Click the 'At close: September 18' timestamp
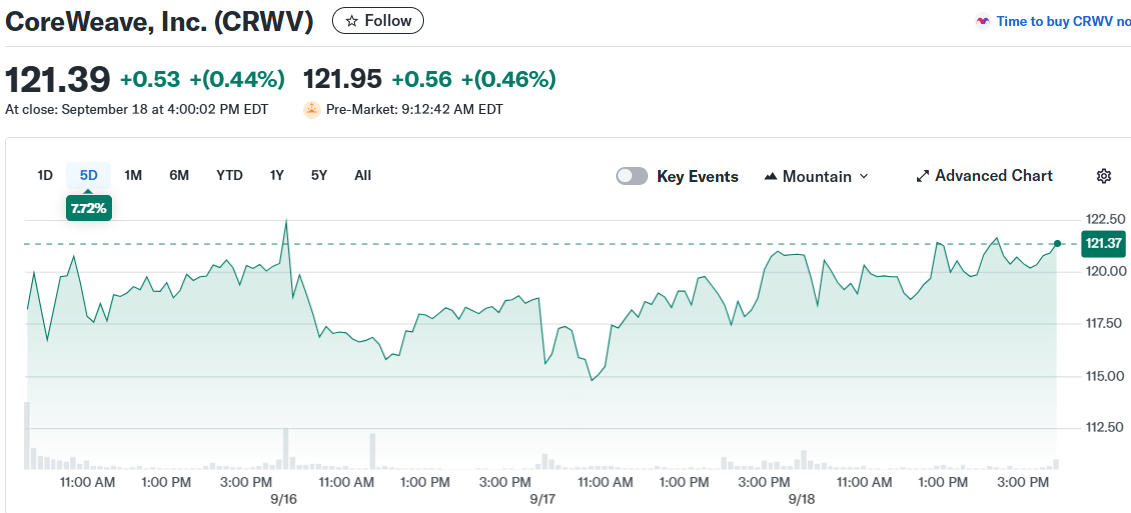Viewport: 1131px width, 513px height. click(x=136, y=110)
